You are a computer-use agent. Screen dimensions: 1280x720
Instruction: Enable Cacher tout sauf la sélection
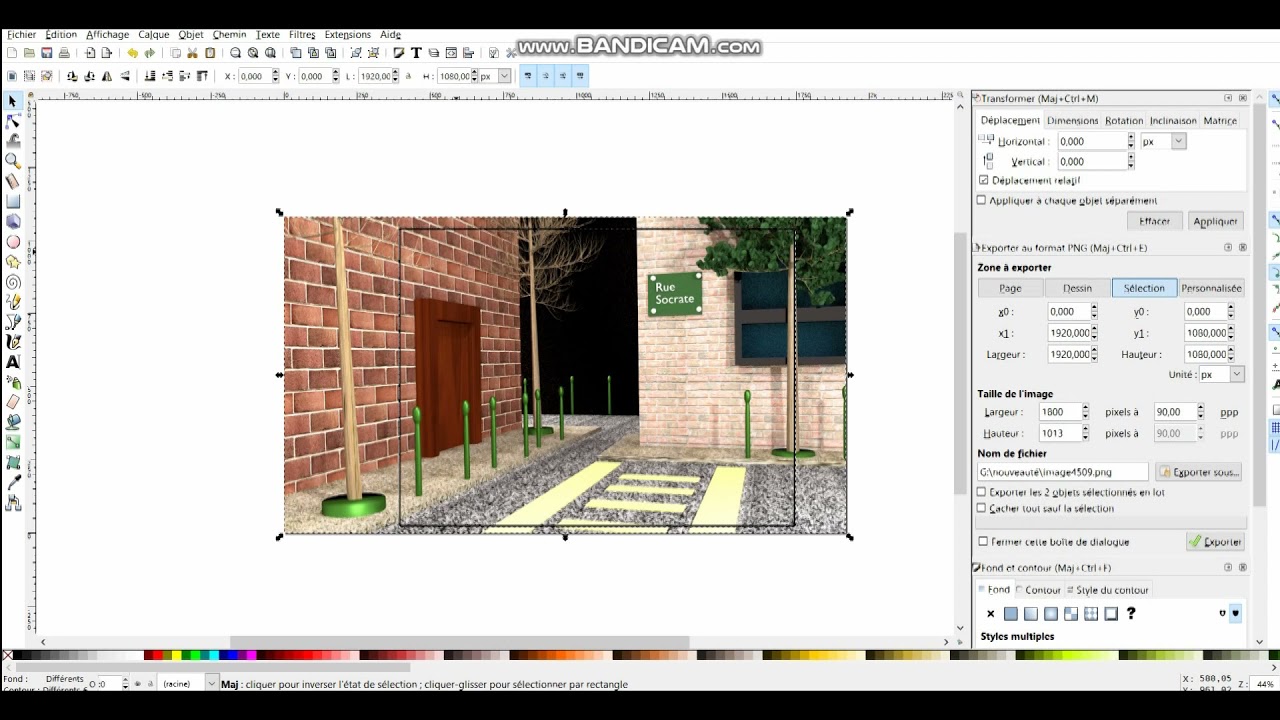(981, 509)
